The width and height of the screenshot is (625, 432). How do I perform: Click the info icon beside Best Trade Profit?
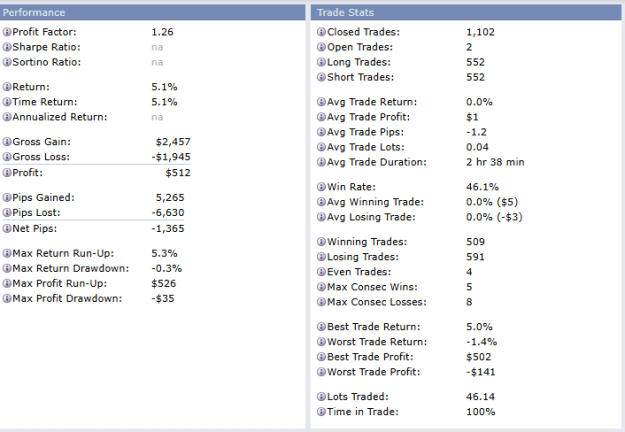pyautogui.click(x=321, y=357)
